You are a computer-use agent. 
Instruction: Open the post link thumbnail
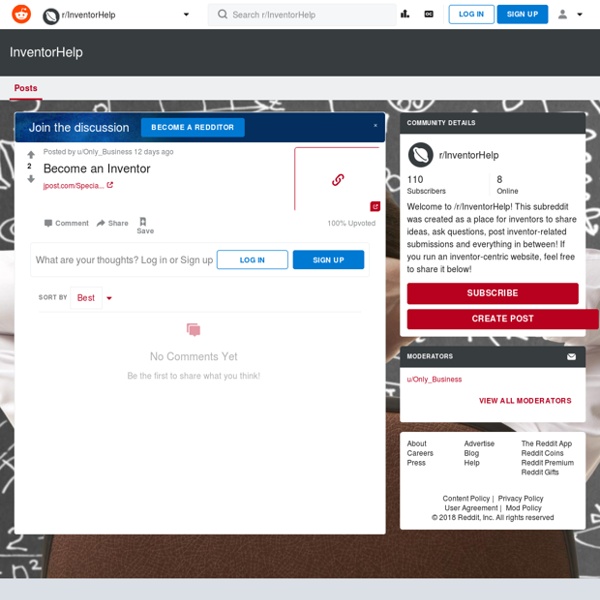click(338, 179)
